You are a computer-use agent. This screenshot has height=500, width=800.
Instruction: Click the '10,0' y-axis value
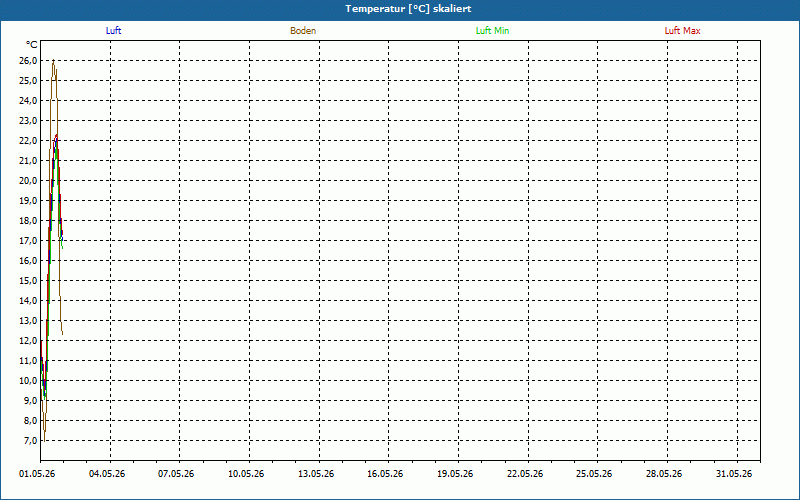click(29, 381)
